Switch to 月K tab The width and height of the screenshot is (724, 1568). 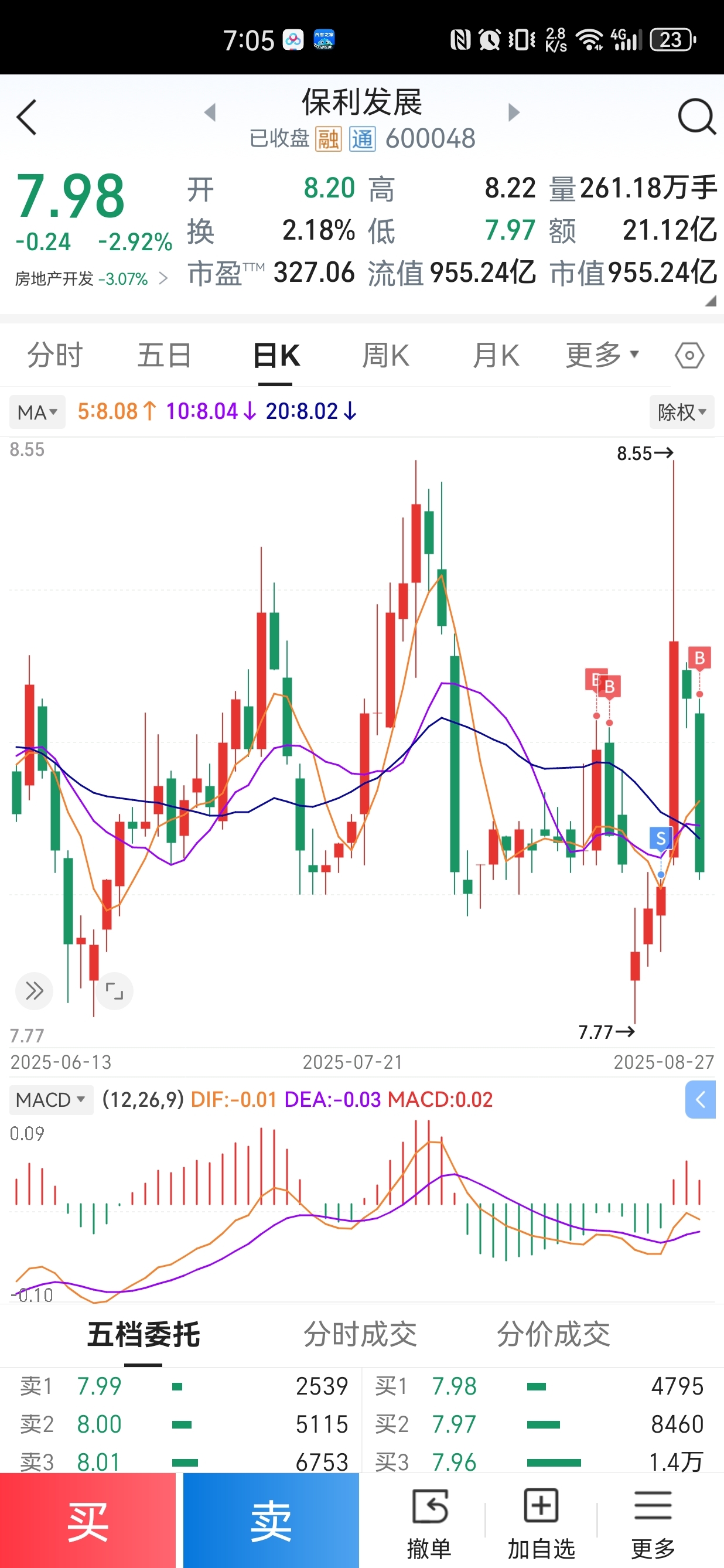(x=496, y=355)
